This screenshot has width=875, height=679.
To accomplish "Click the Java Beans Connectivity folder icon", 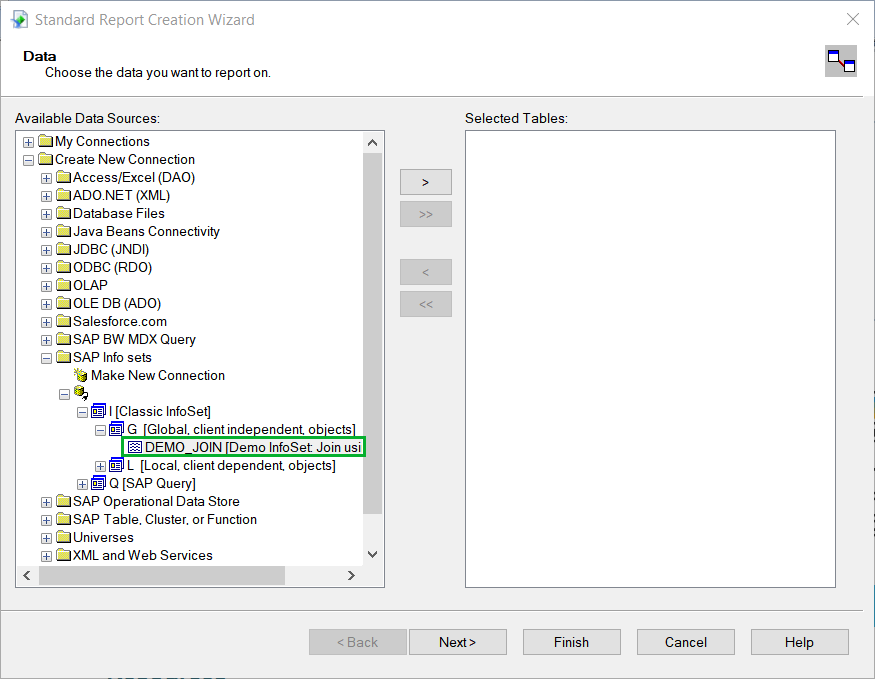I will (64, 231).
